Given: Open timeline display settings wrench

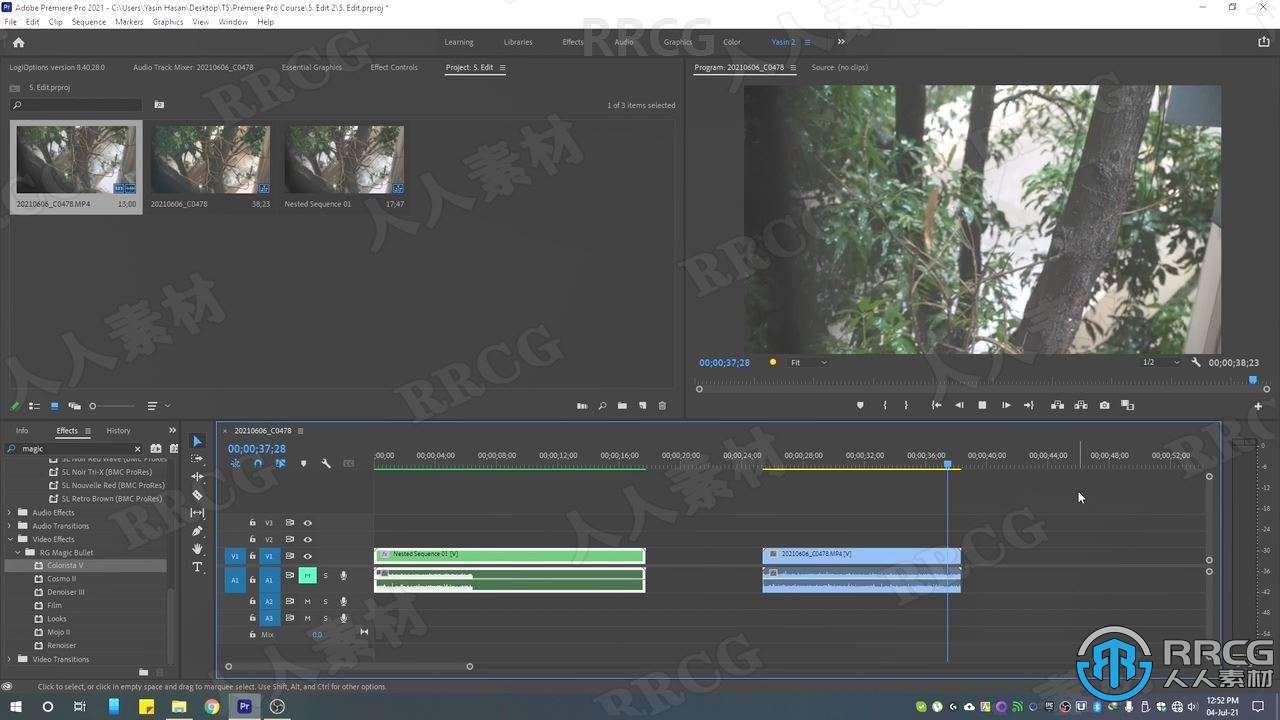Looking at the screenshot, I should 326,463.
